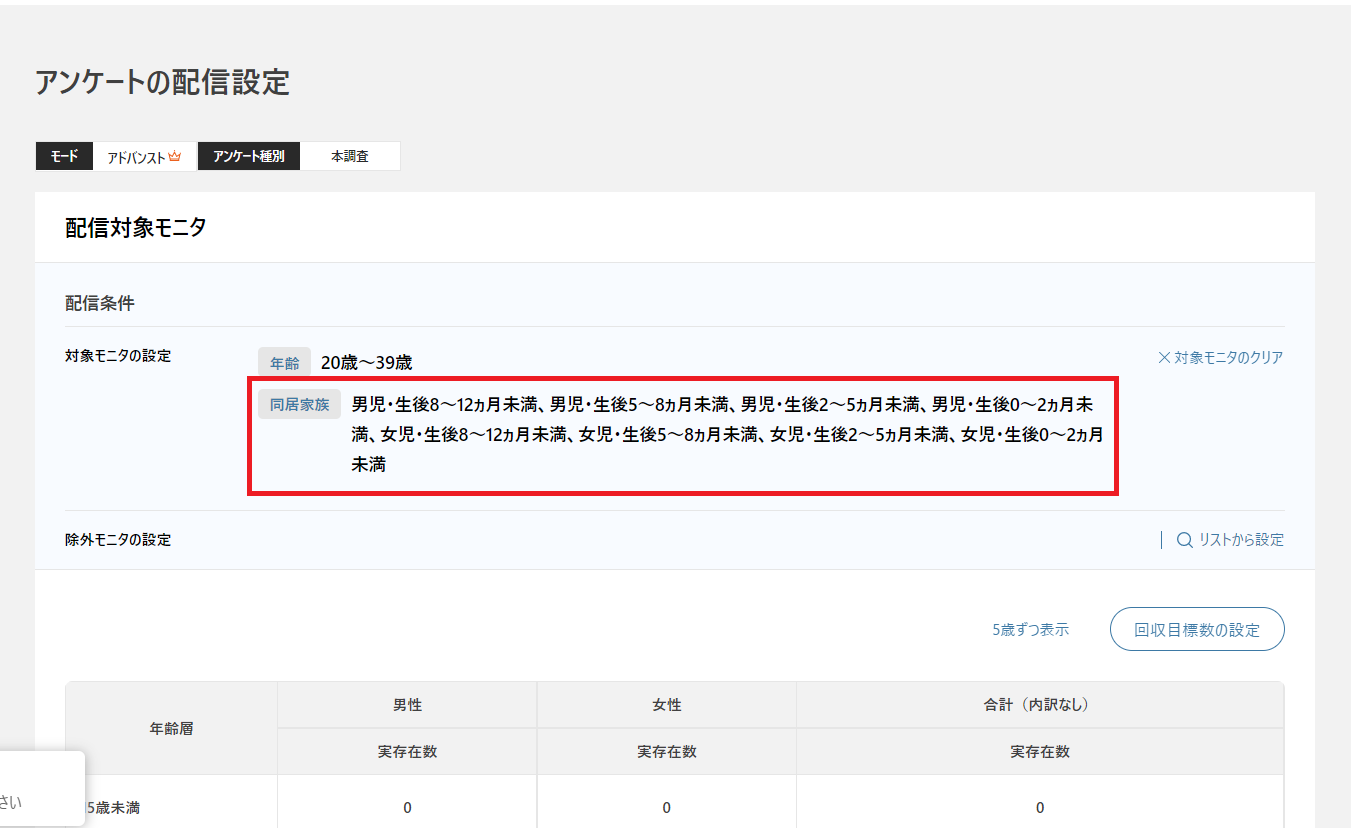Screen dimensions: 1351x828
Task: Switch view with 5歳ずつ表示 link
Action: (1030, 630)
